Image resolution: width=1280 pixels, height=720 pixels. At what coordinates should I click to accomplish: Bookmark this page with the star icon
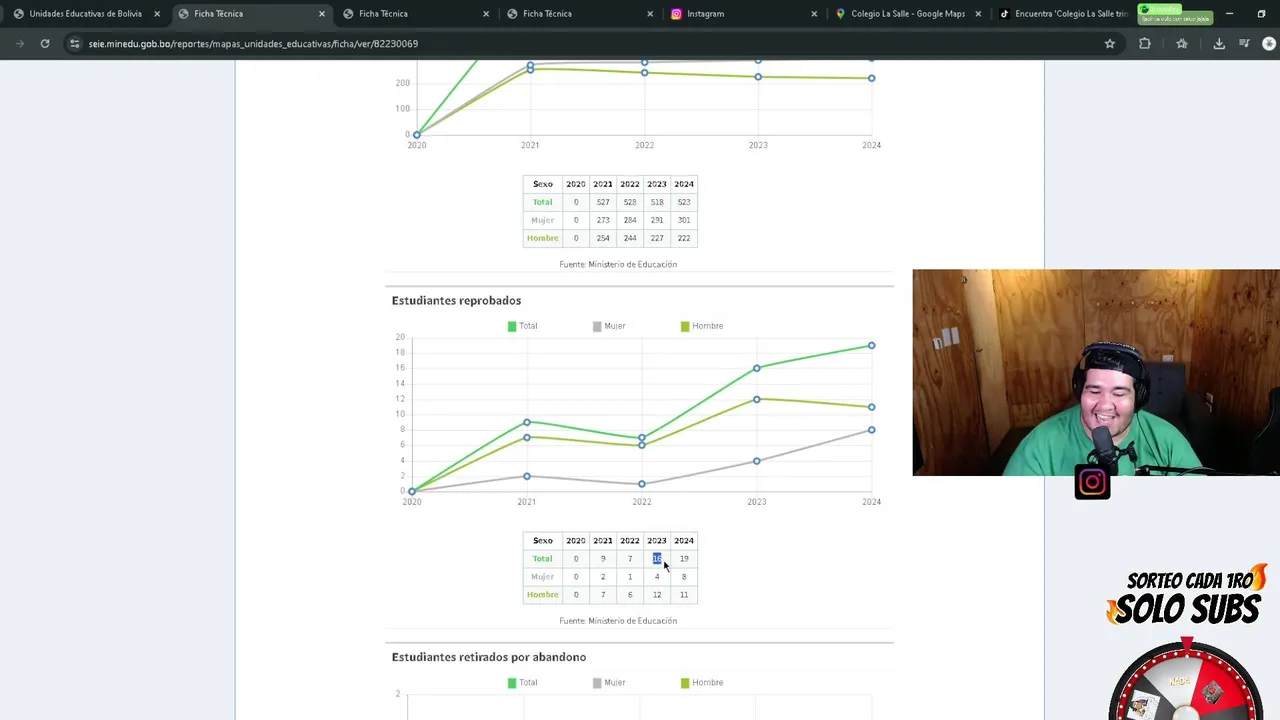[1109, 44]
